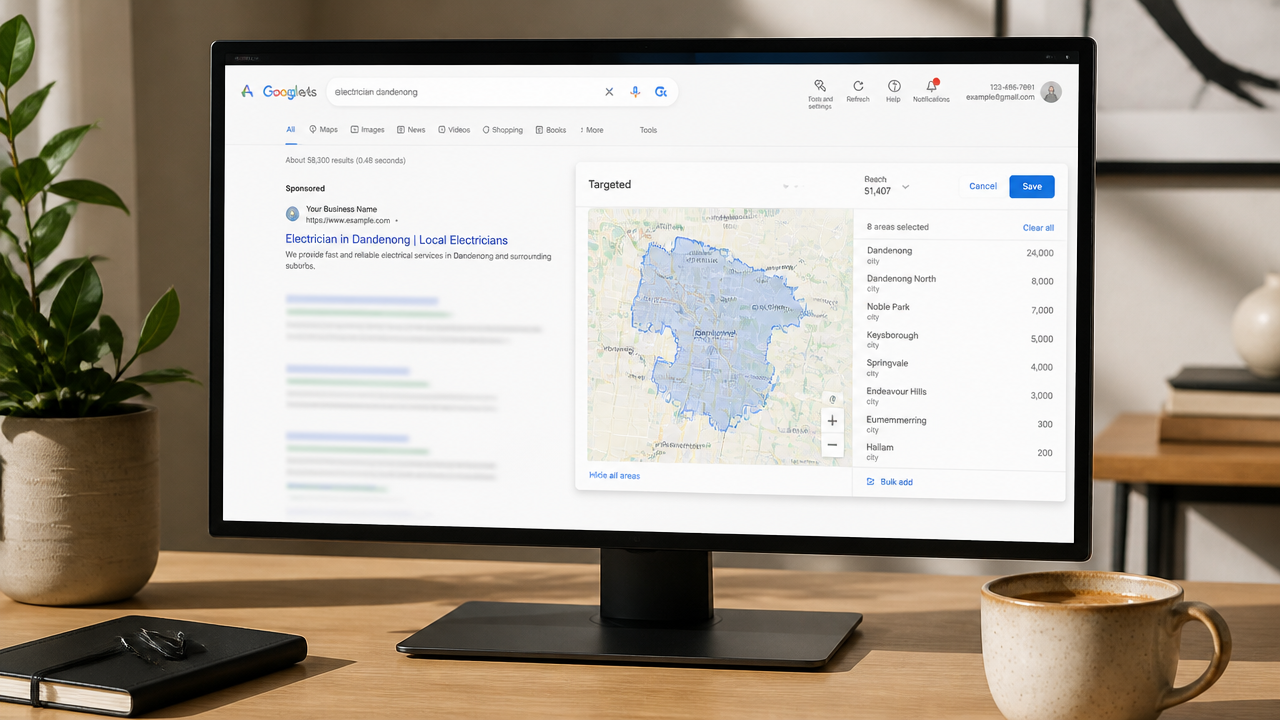Select the Hallam area row
The image size is (1280, 720).
[960, 452]
